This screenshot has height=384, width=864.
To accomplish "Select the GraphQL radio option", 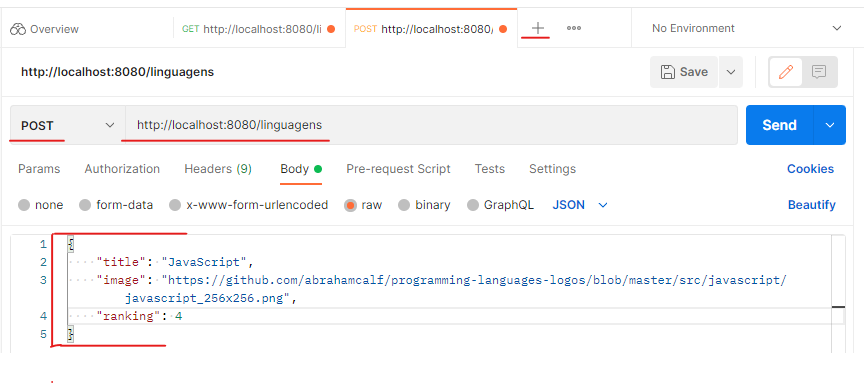I will point(473,205).
